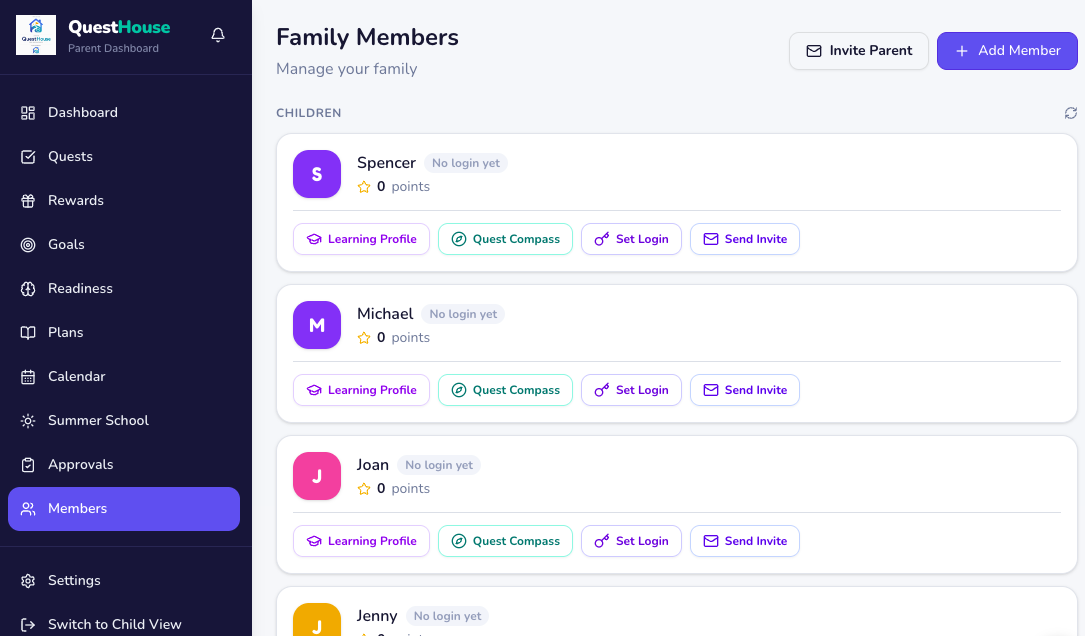Click the Quests checkbox icon

pyautogui.click(x=28, y=156)
